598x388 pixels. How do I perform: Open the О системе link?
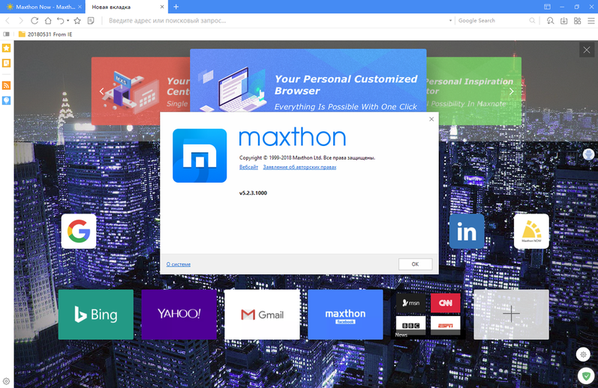tap(178, 264)
